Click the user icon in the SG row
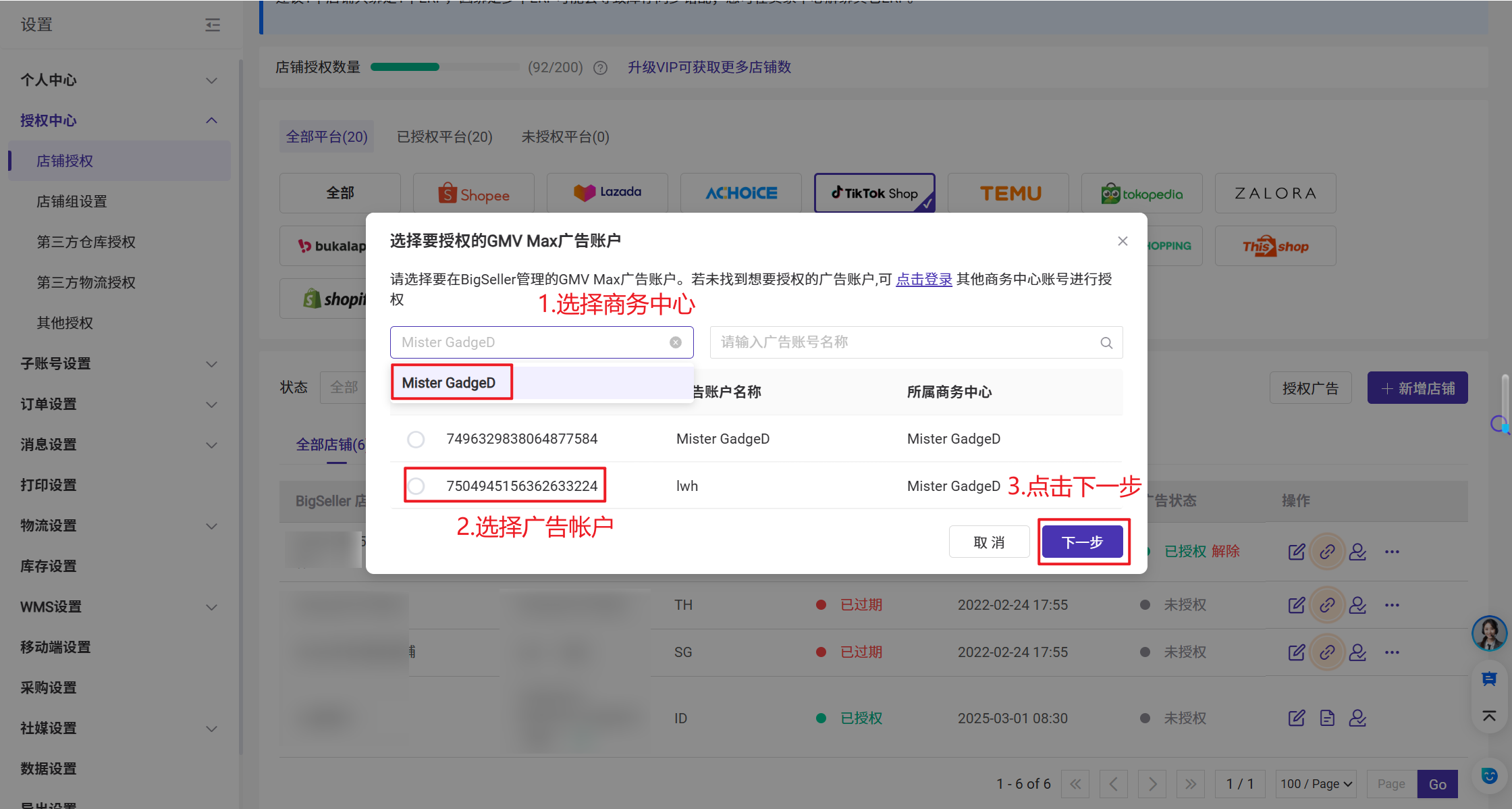This screenshot has width=1512, height=809. 1357,652
